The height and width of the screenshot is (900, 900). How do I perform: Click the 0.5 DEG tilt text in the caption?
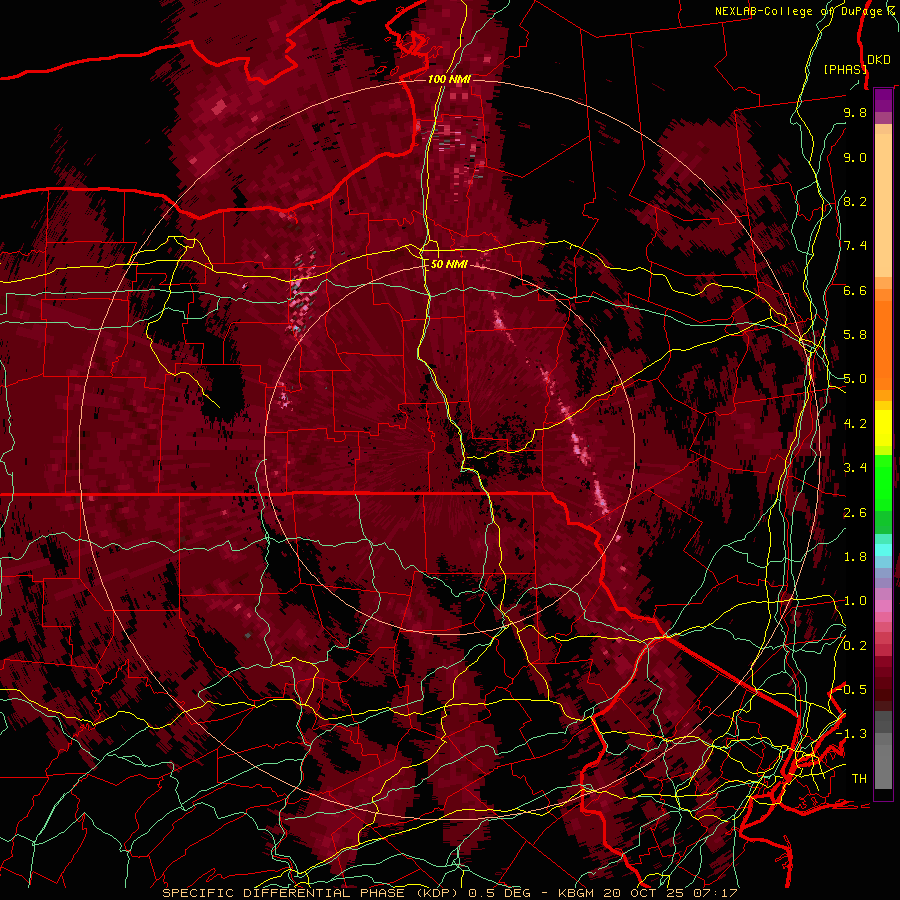point(498,893)
